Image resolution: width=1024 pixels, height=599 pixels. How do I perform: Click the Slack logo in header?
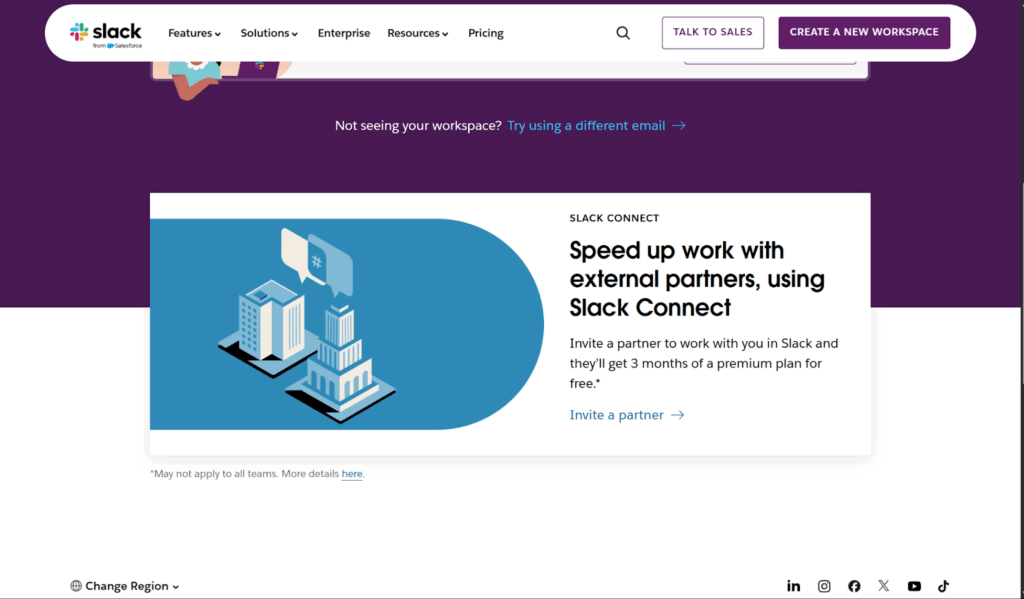(105, 33)
